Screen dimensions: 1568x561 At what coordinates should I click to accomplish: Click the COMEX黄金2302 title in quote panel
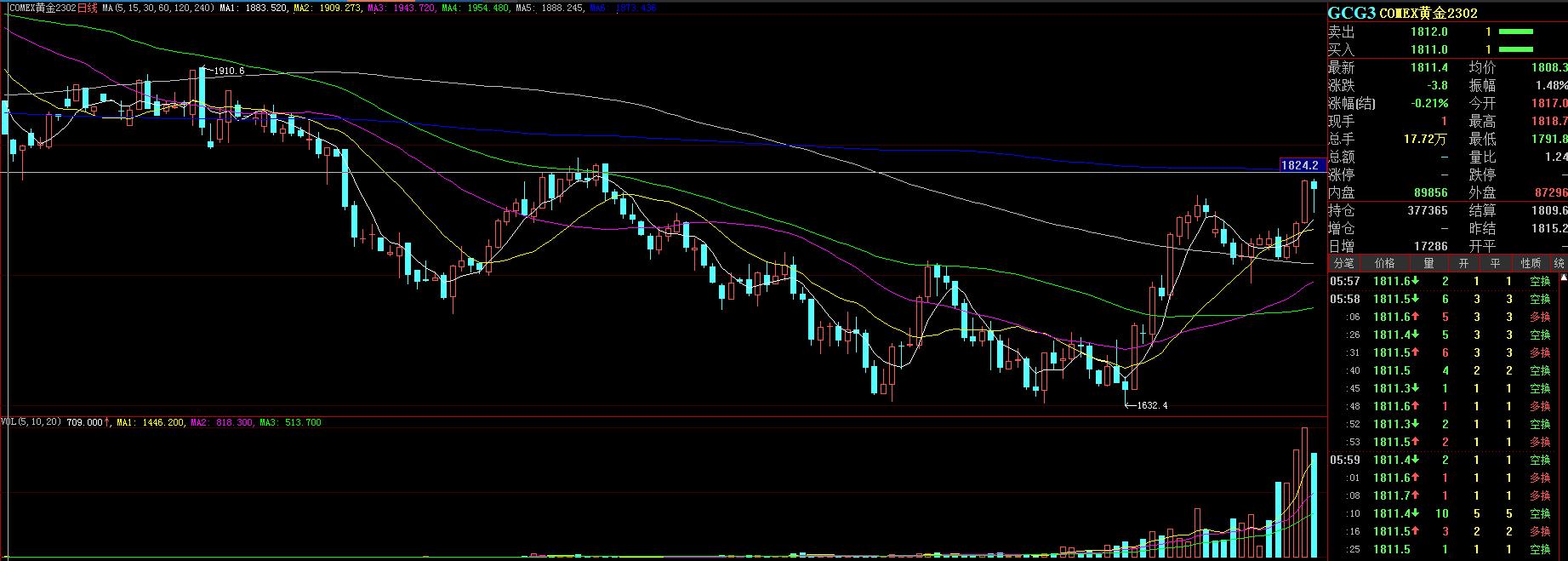pos(1428,13)
